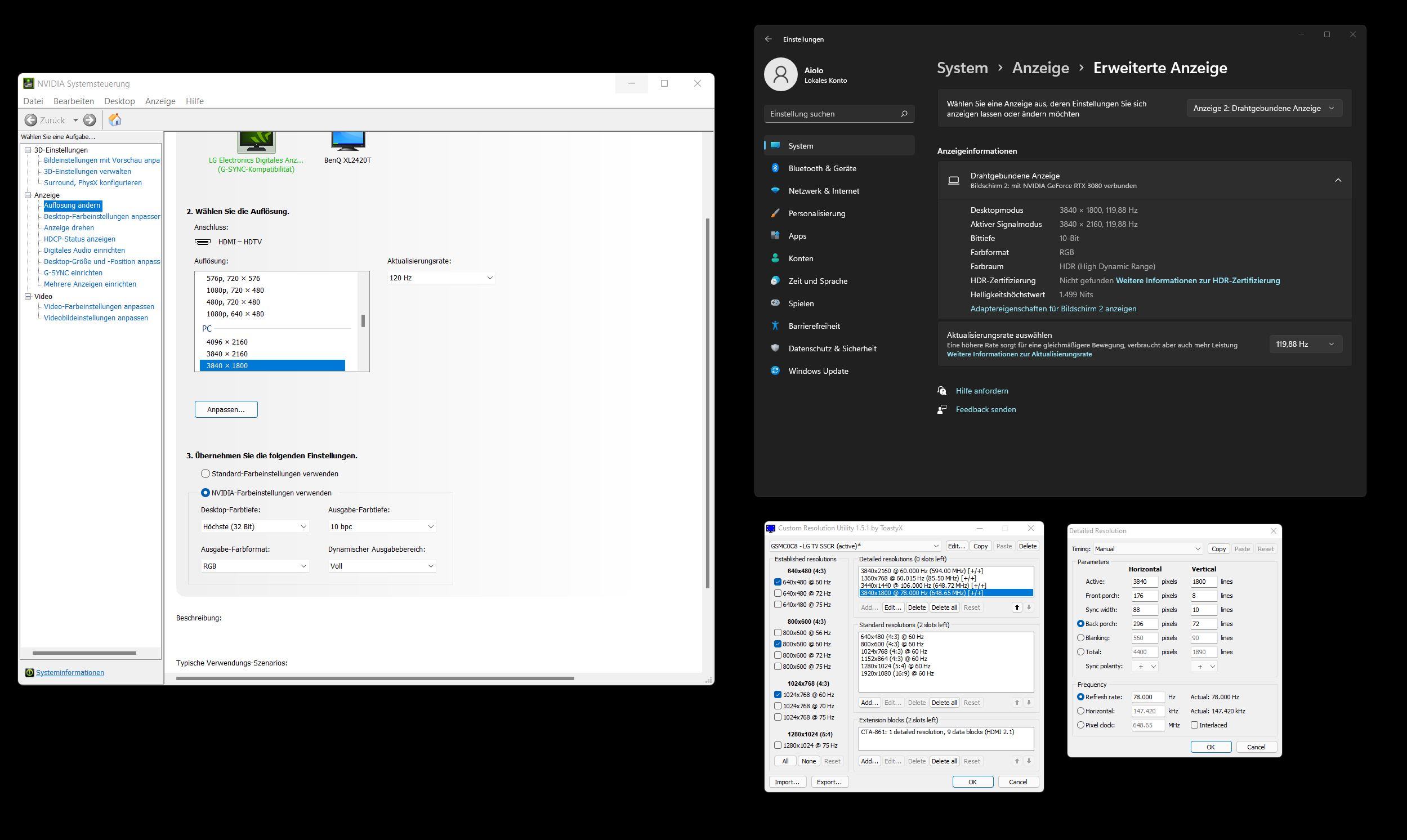1407x840 pixels.
Task: Select System item in Settings sidebar
Action: 839,145
